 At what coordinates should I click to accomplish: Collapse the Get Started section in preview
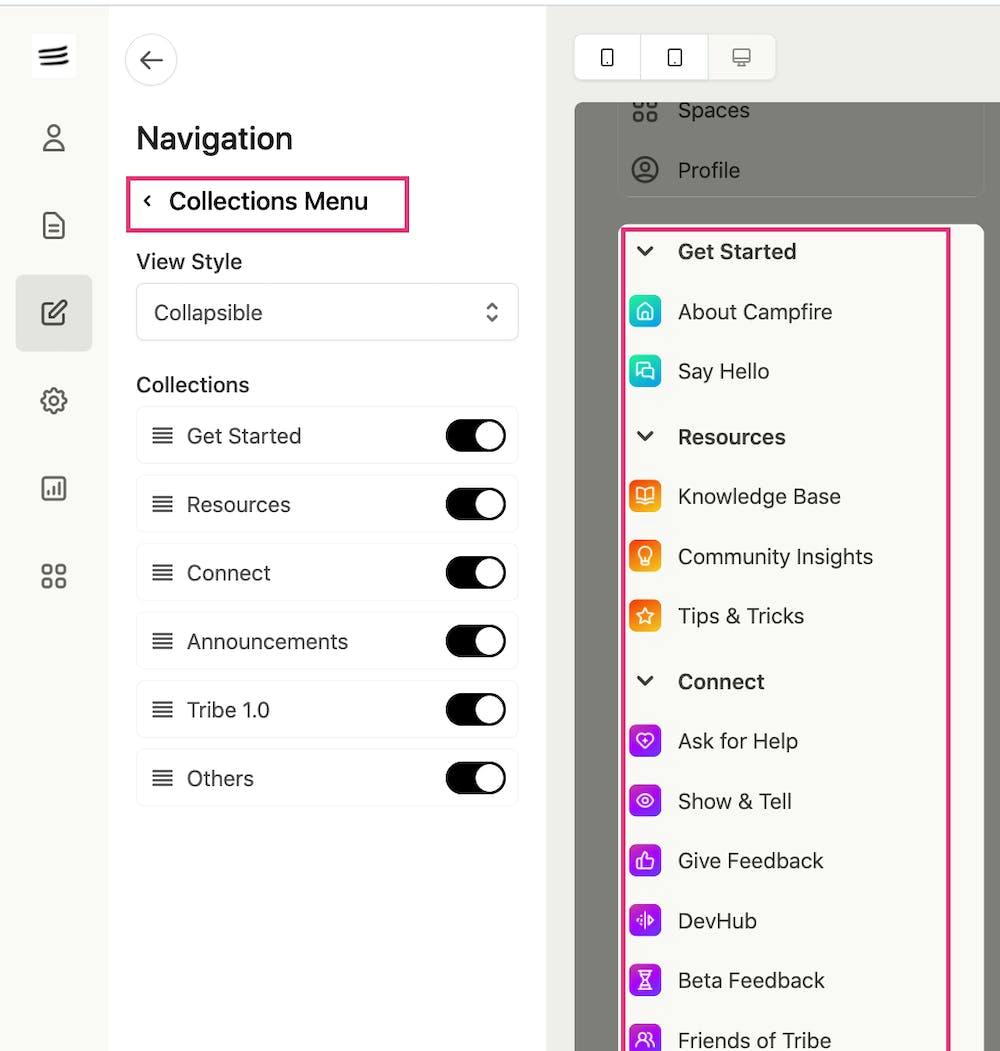click(645, 252)
